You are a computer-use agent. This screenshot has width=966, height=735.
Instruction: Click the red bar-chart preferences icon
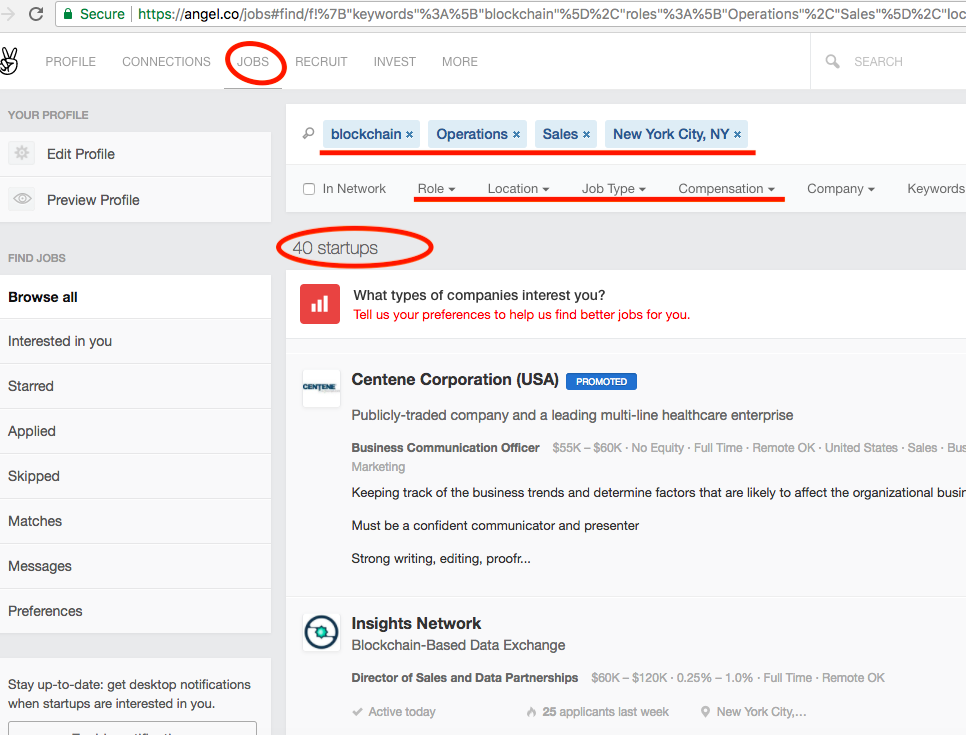click(320, 304)
